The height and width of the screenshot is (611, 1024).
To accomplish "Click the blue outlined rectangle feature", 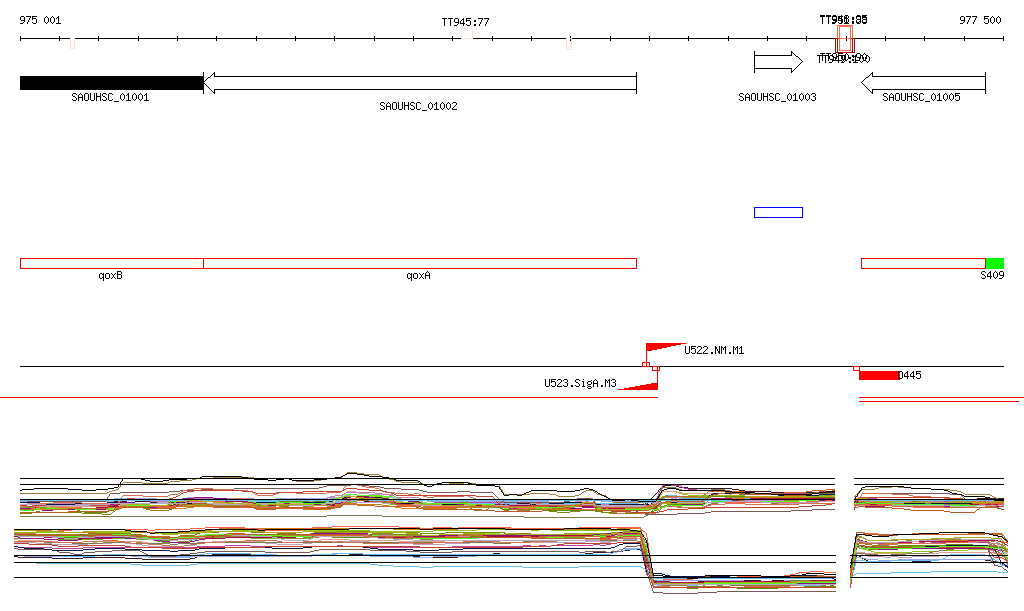I will [x=778, y=212].
